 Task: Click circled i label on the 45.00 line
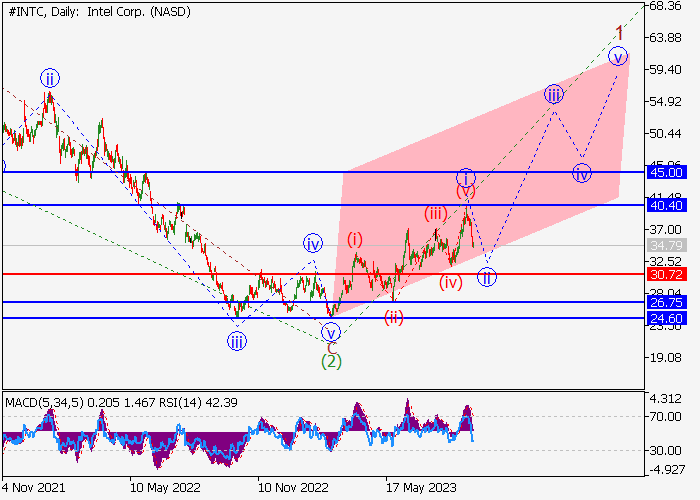[466, 178]
